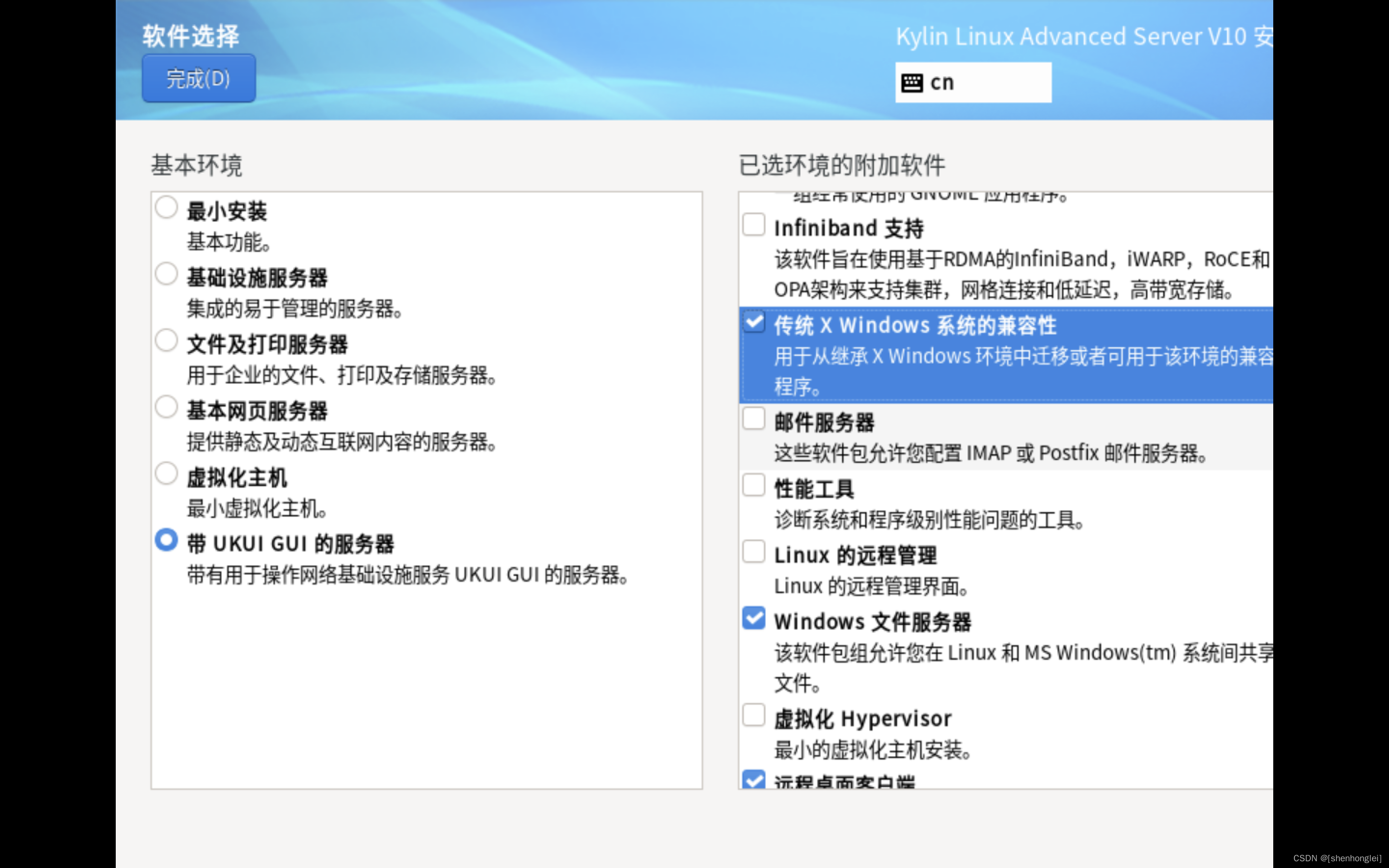Click the Infiniband 支持 title text
The image size is (1389, 868).
coord(849,229)
